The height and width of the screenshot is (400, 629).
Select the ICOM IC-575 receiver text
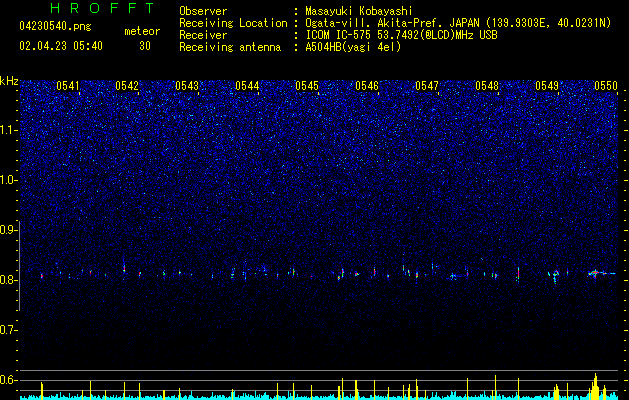point(401,35)
